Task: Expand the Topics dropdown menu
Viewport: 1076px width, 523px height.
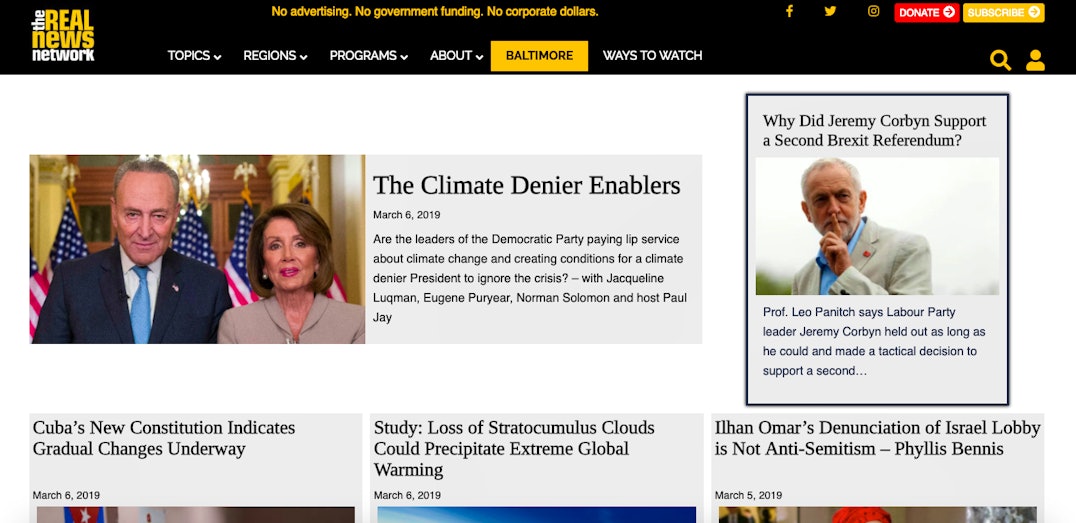Action: point(194,56)
